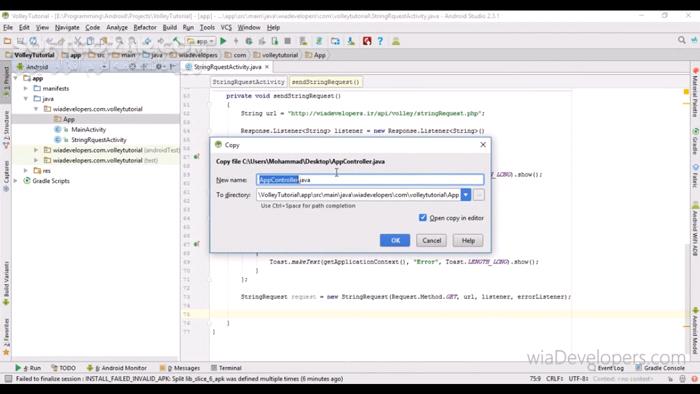Open the File menu
Screen dimensions: 700x394
click(x=8, y=27)
